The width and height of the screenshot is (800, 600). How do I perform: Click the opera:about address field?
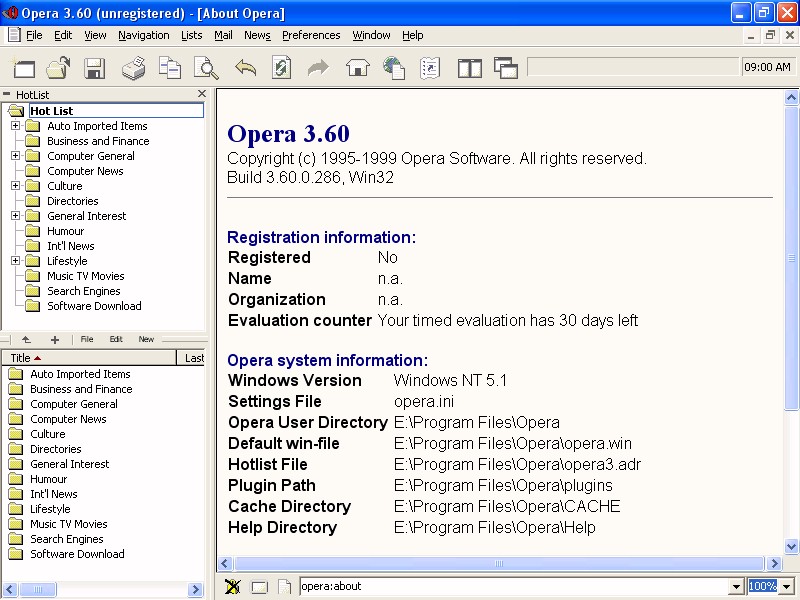point(514,587)
